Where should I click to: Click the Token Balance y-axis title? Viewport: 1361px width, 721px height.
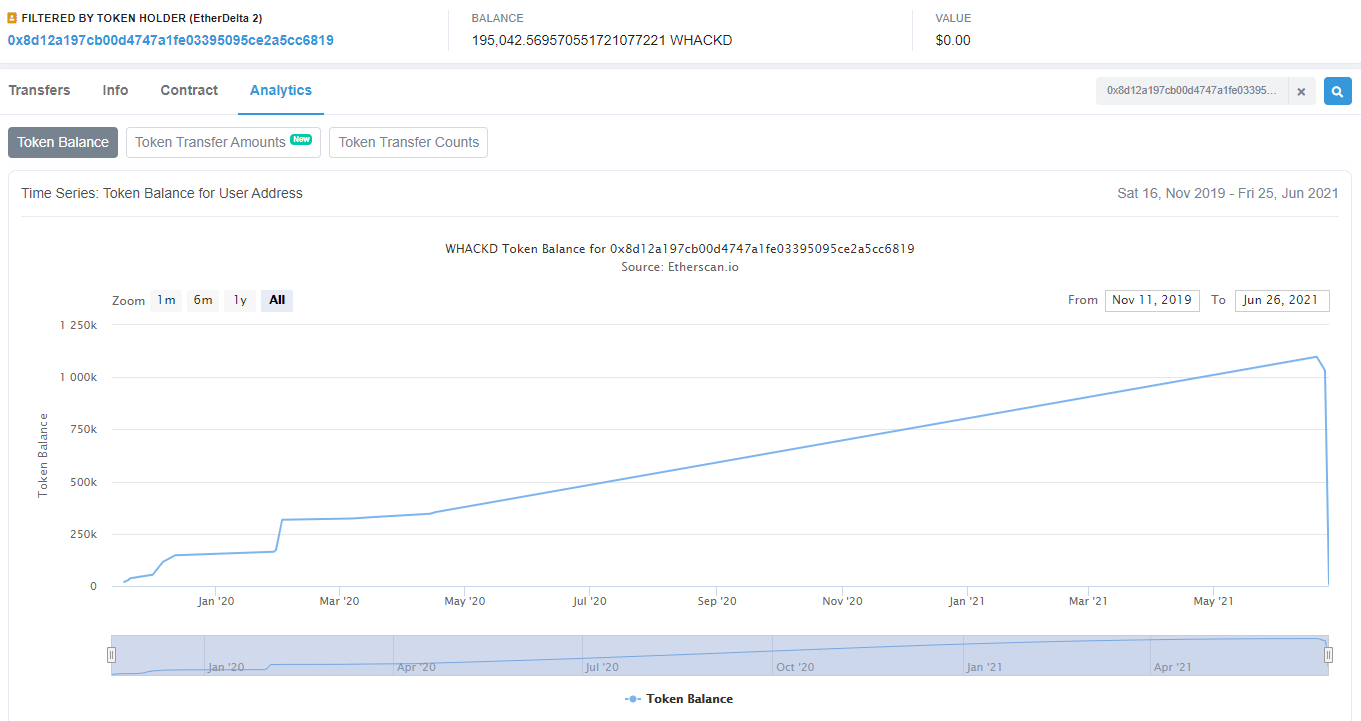pos(43,456)
